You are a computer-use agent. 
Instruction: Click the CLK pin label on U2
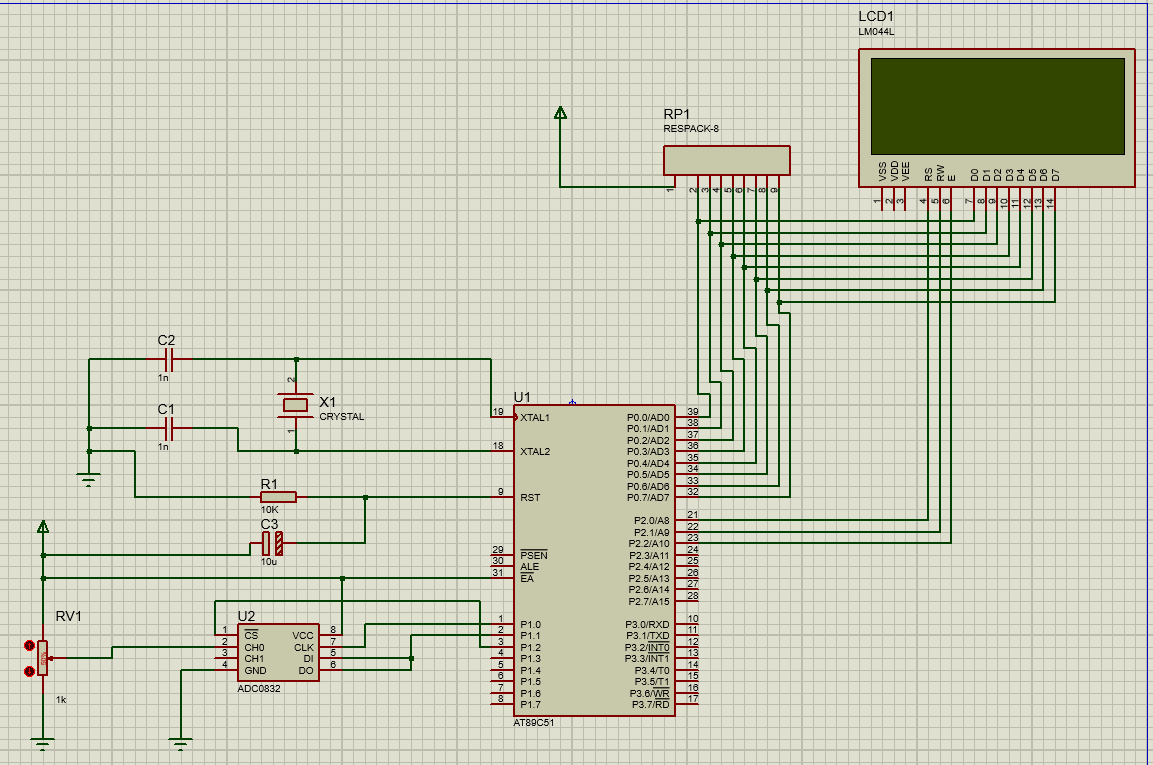coord(304,648)
